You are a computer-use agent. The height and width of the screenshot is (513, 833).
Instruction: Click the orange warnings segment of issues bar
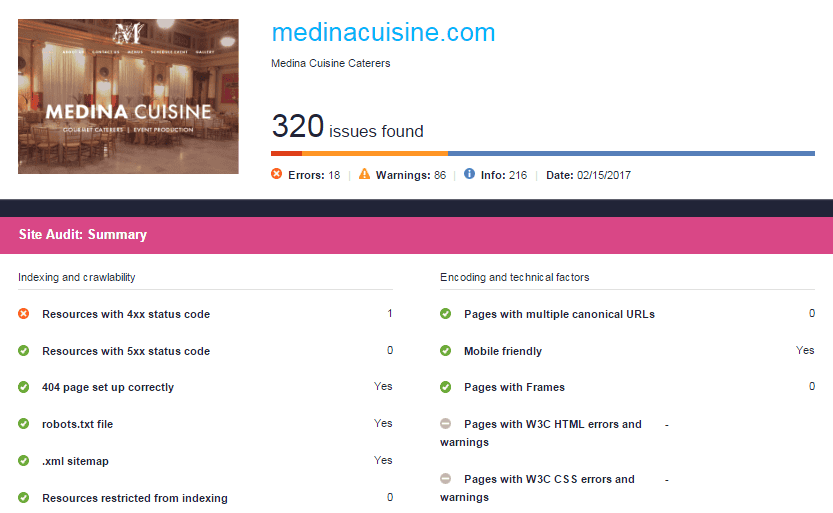point(375,153)
